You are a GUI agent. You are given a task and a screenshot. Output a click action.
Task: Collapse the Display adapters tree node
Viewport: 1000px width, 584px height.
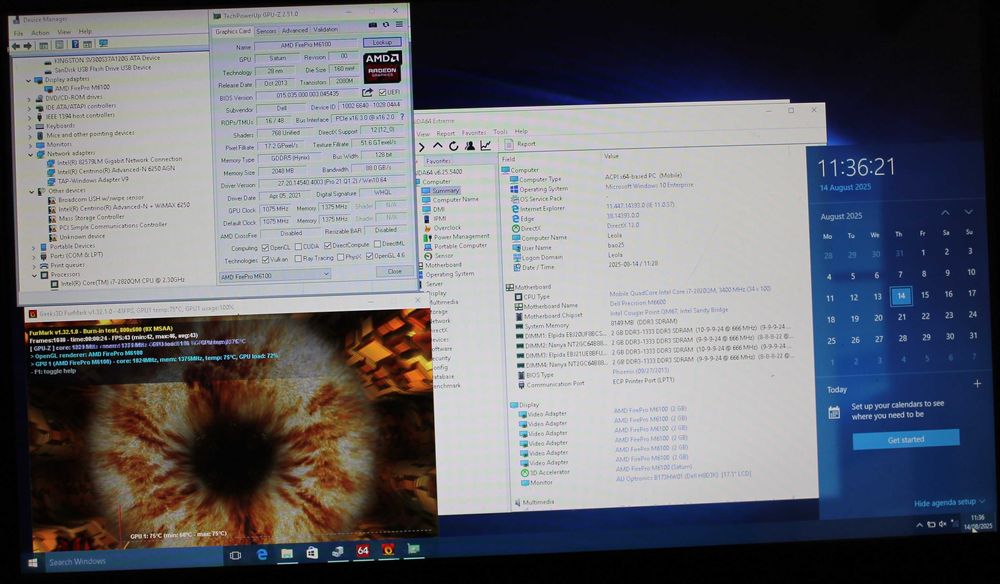29,81
